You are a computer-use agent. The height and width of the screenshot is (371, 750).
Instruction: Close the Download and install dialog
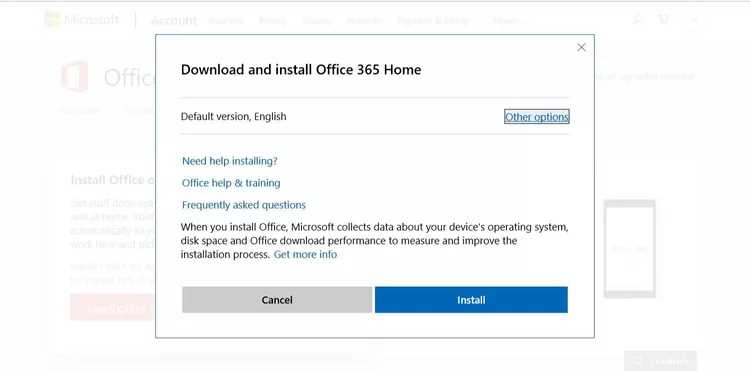coord(581,47)
